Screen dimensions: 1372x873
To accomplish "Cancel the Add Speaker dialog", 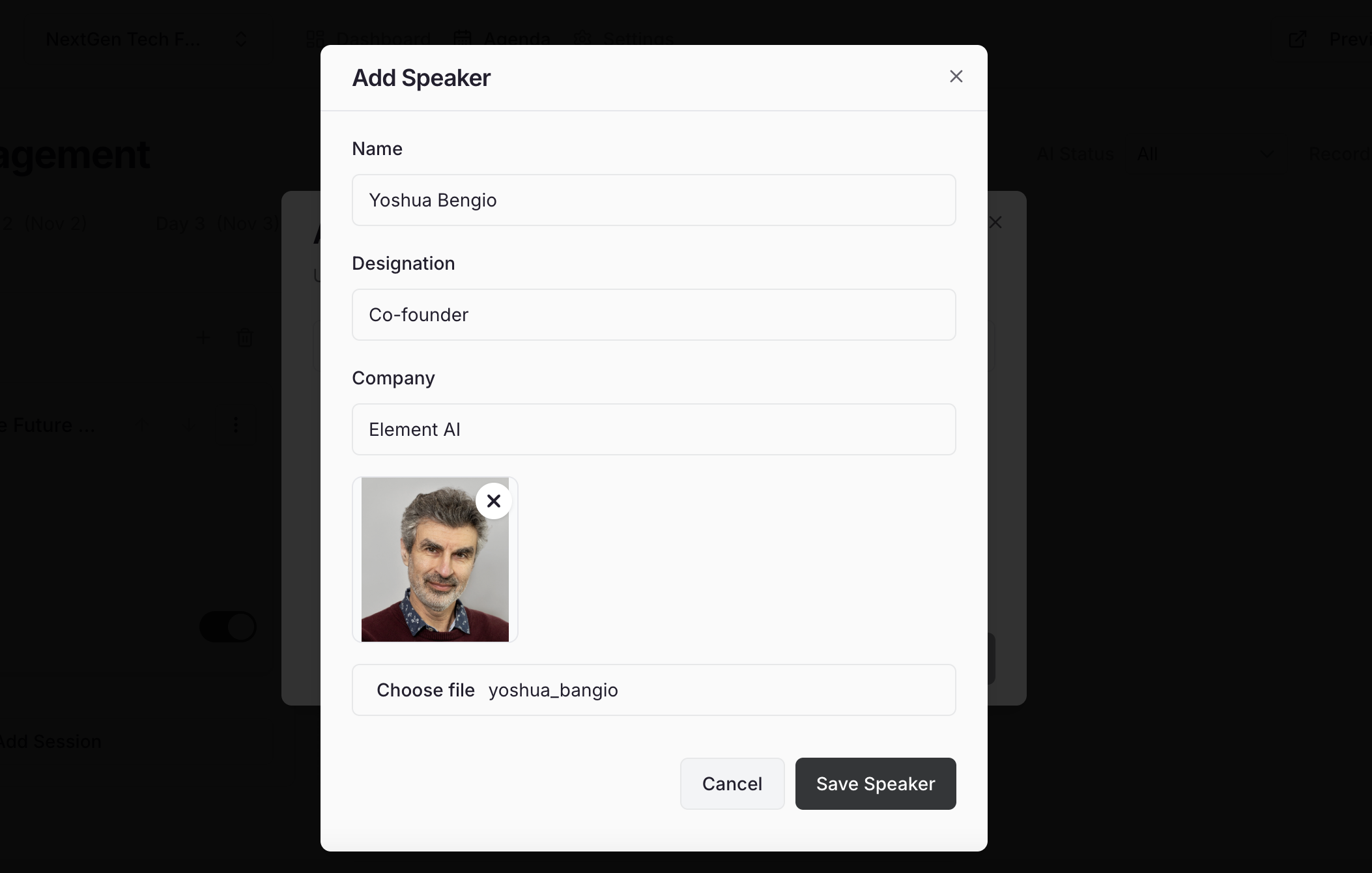I will click(732, 784).
